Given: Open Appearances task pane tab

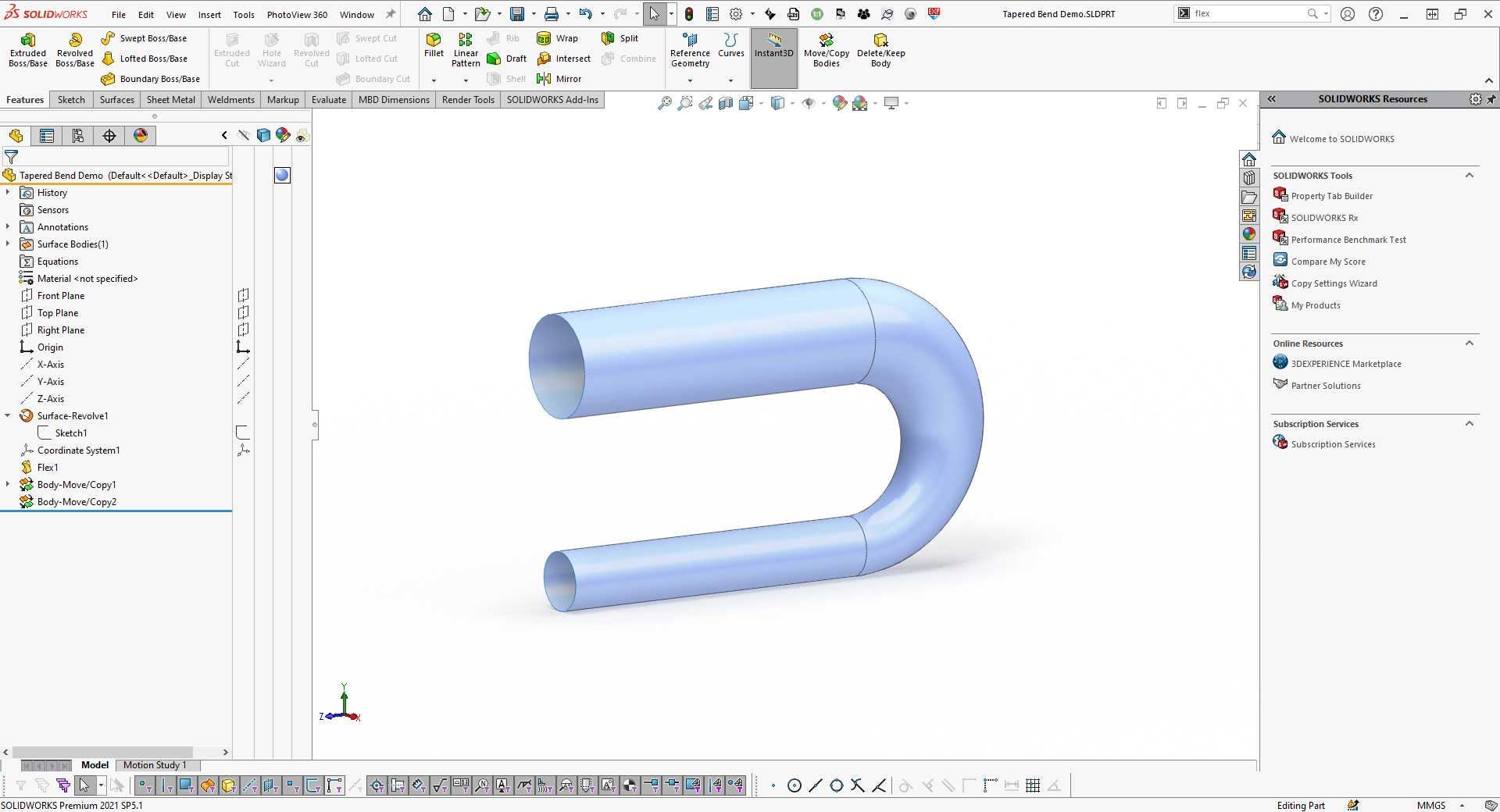Looking at the screenshot, I should click(1249, 234).
